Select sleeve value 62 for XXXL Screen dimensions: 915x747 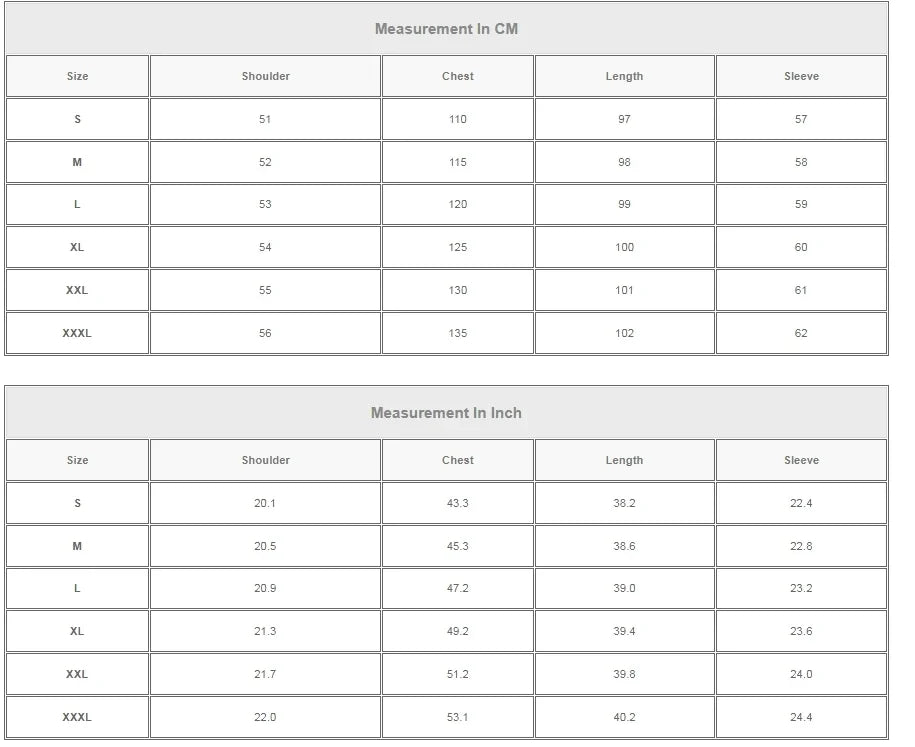(x=801, y=333)
